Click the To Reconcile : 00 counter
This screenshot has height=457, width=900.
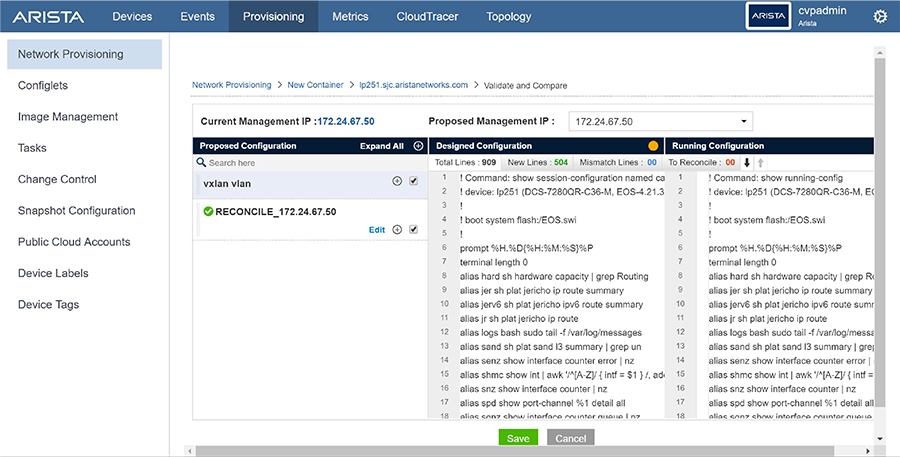701,162
